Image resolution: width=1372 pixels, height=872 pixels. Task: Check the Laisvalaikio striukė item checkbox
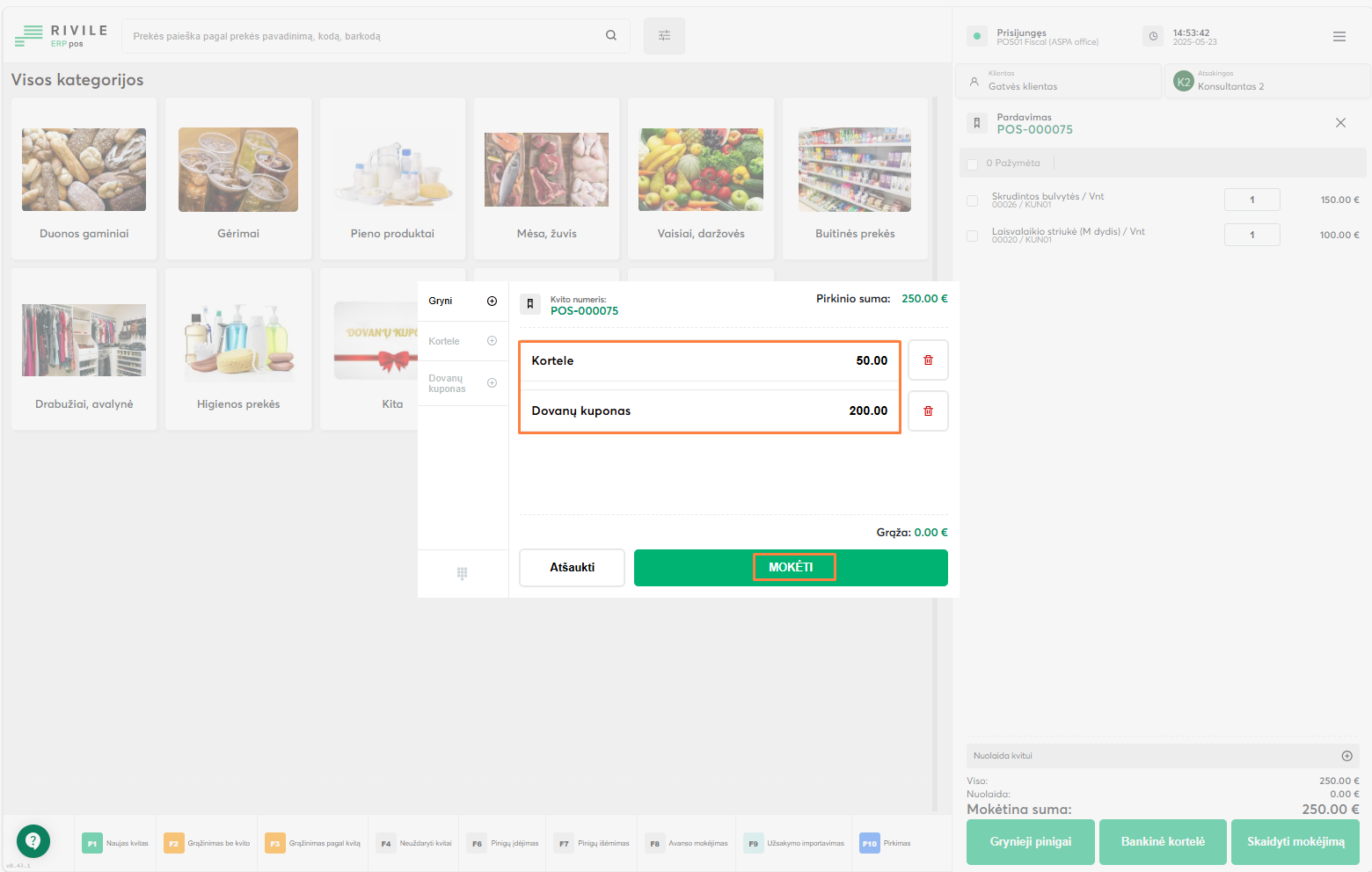click(973, 236)
